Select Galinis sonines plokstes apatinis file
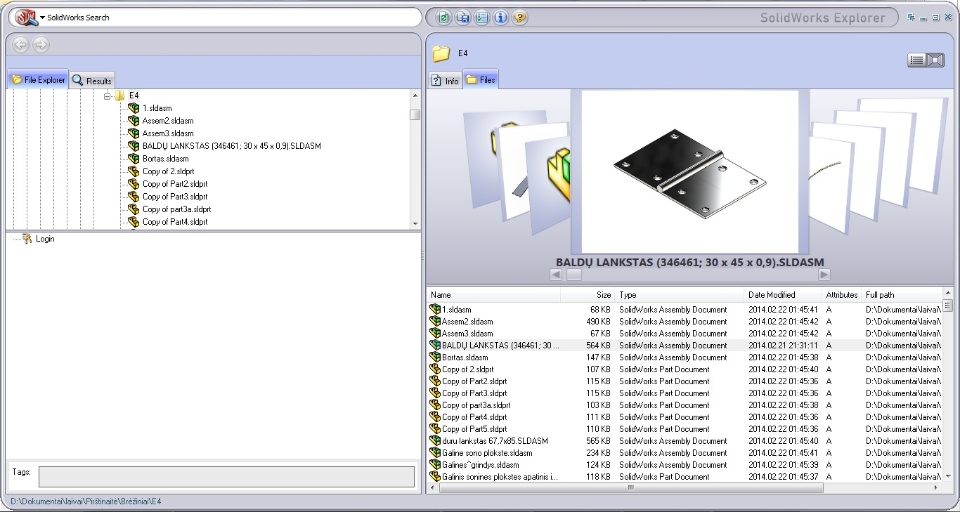 [684, 476]
